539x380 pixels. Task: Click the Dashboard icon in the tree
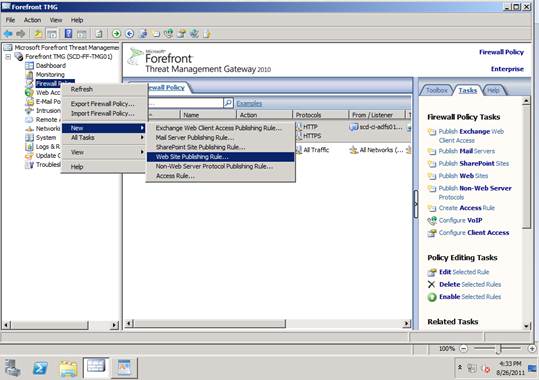(29, 65)
